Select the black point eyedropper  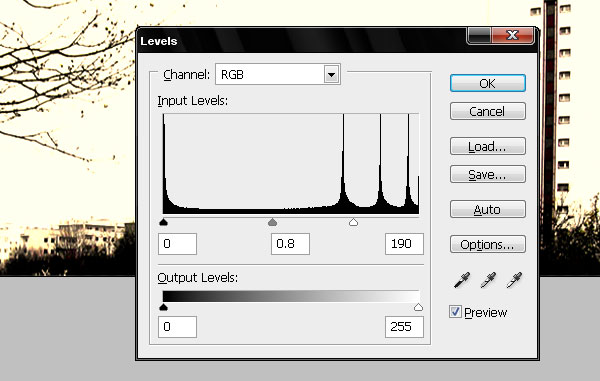point(462,280)
